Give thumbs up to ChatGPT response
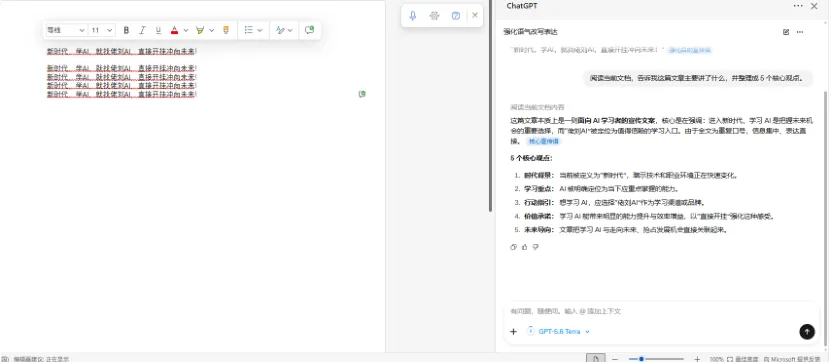The width and height of the screenshot is (831, 362). (525, 247)
